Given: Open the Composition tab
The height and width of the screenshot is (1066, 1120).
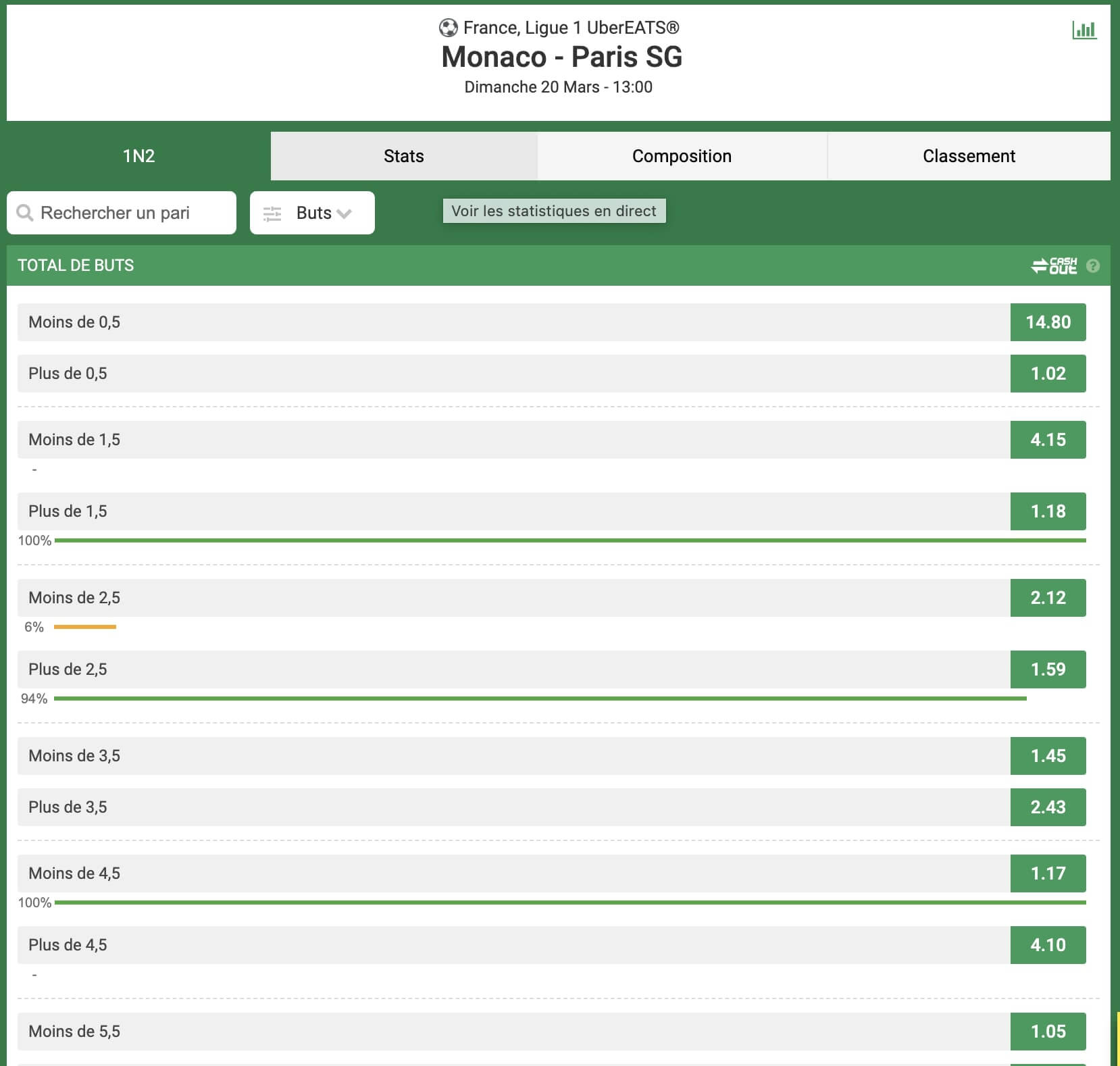Looking at the screenshot, I should (x=682, y=156).
